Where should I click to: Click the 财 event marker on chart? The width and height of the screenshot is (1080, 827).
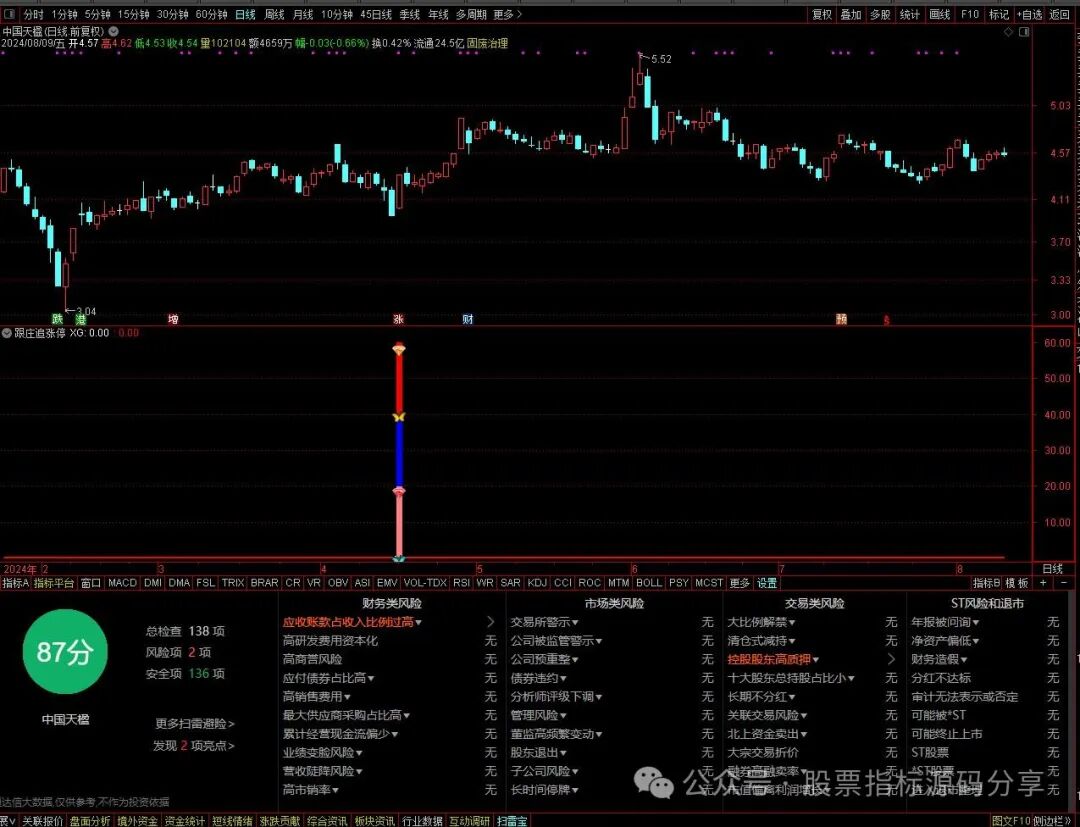click(468, 319)
